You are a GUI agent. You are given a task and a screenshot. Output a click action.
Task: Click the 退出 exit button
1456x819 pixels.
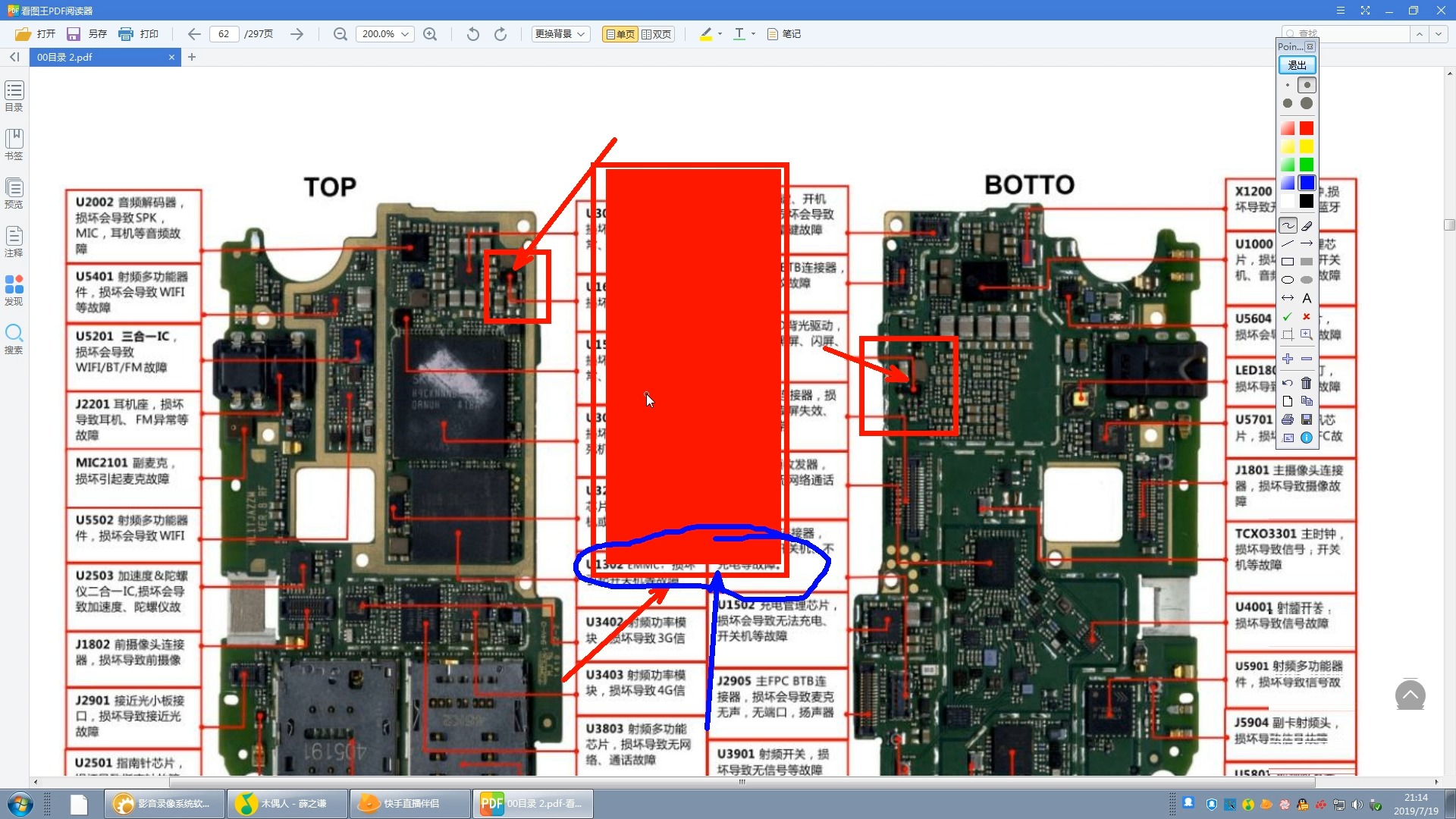tap(1298, 65)
